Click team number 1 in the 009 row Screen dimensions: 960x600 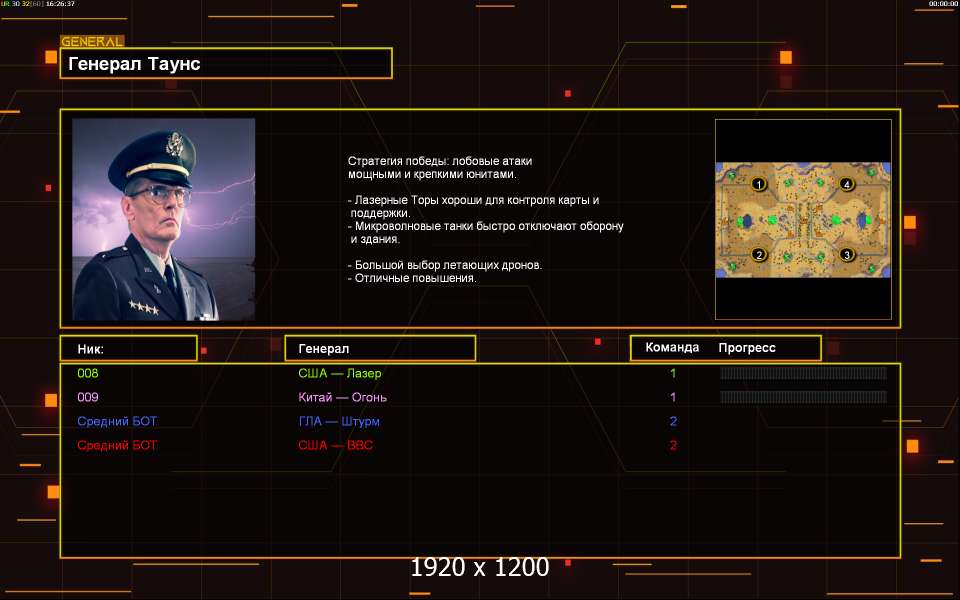(x=673, y=397)
